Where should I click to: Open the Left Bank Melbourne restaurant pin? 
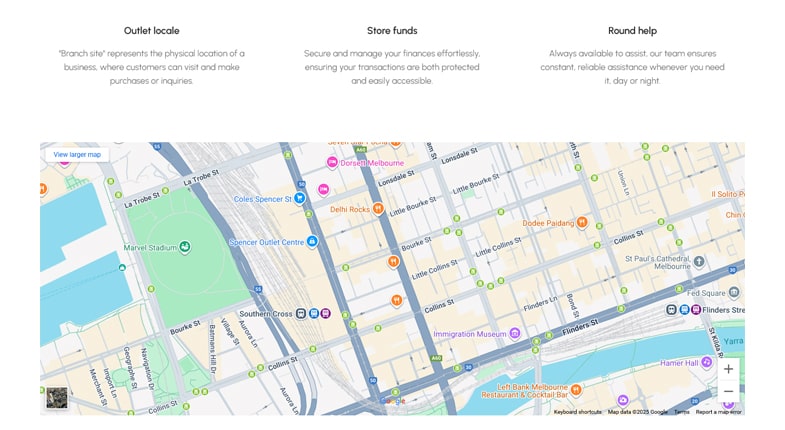576,390
